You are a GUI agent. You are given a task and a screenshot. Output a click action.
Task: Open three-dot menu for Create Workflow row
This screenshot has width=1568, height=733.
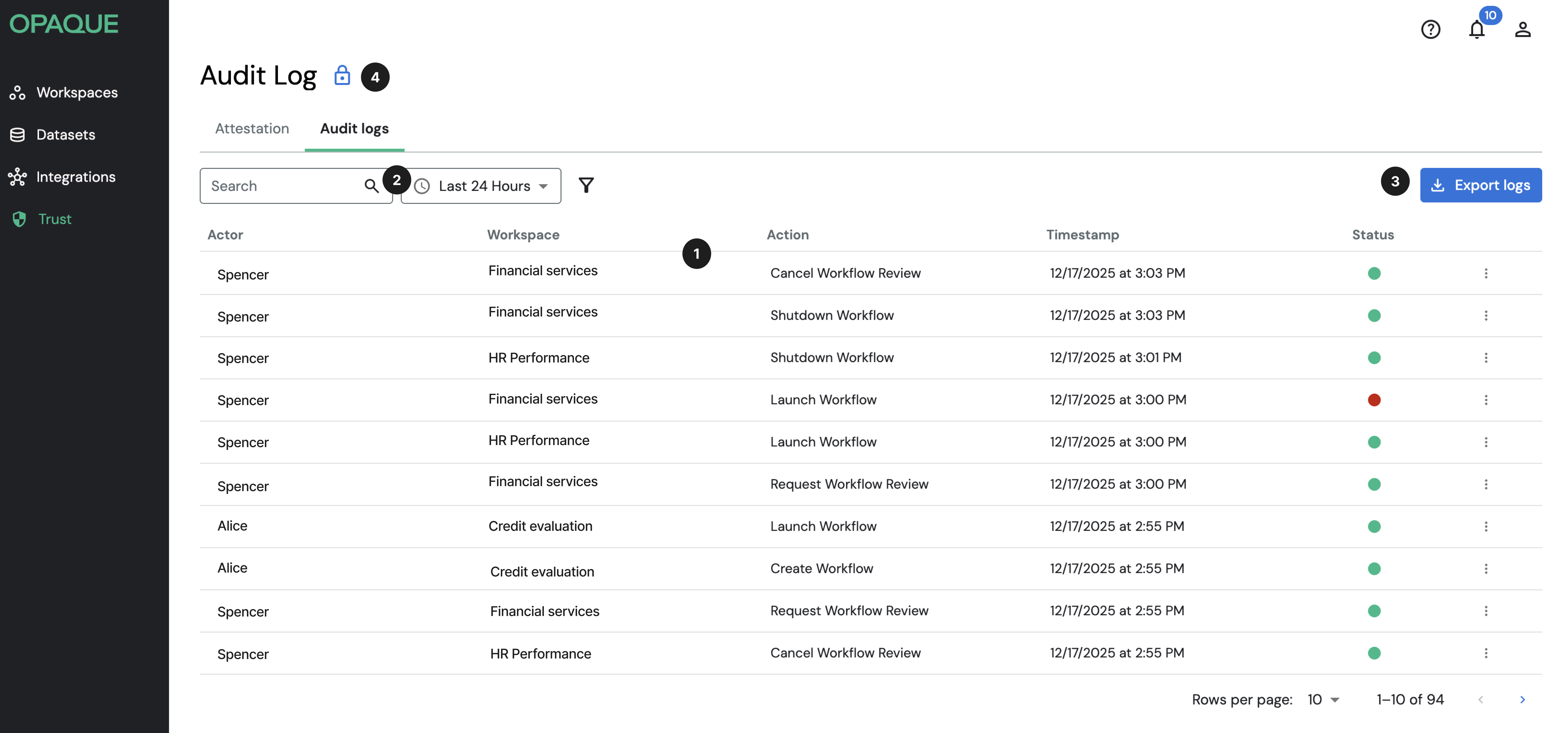[1485, 568]
